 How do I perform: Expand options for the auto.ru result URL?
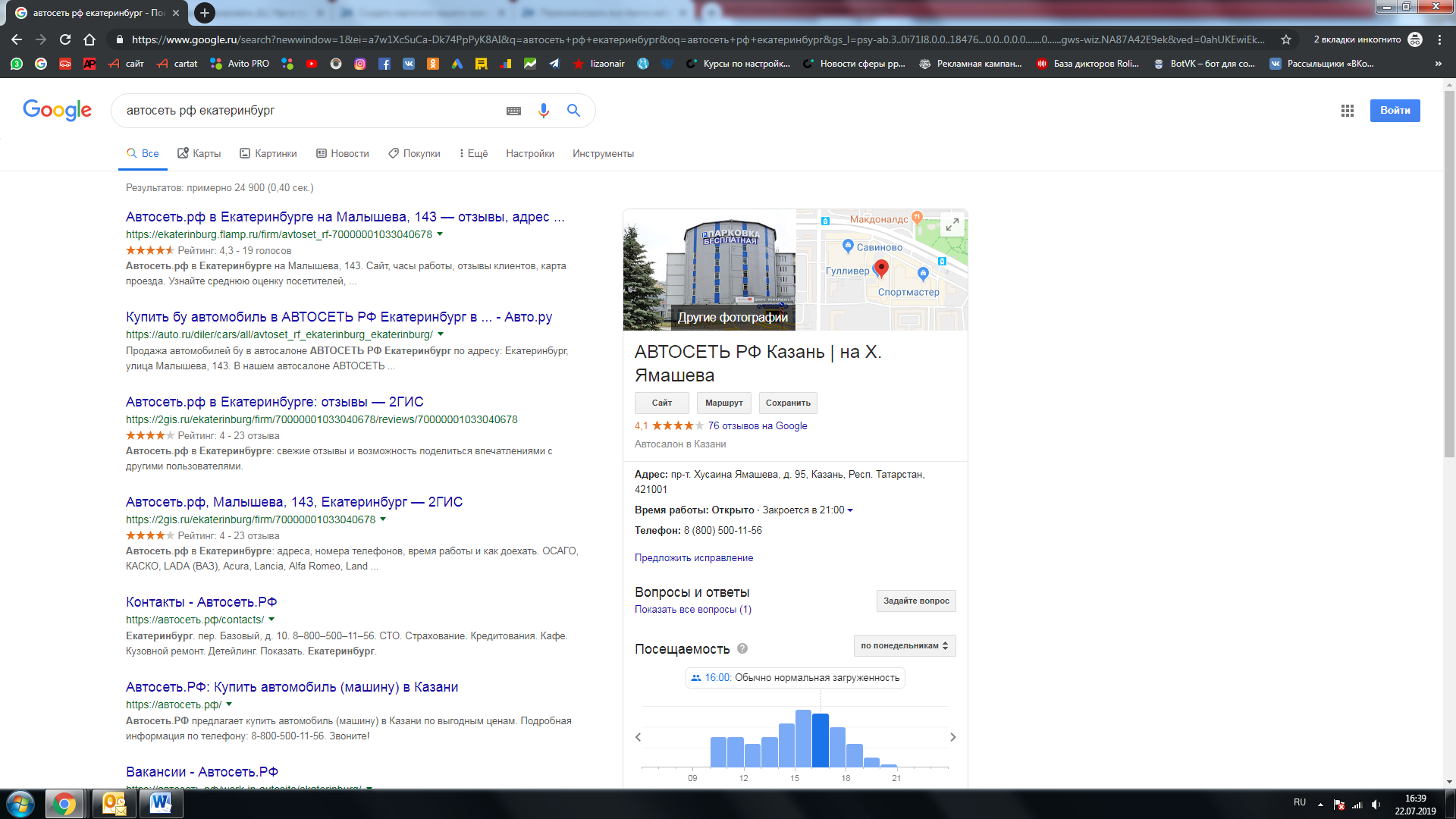[441, 334]
